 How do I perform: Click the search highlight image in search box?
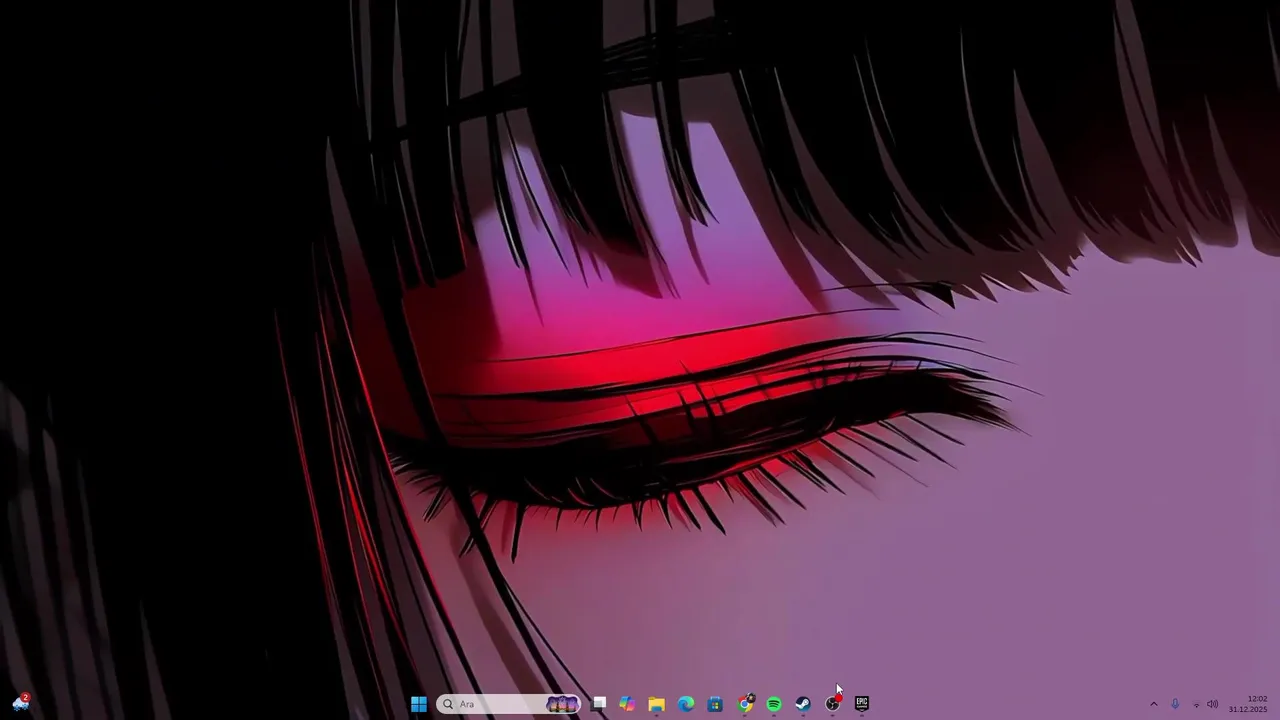pyautogui.click(x=563, y=704)
